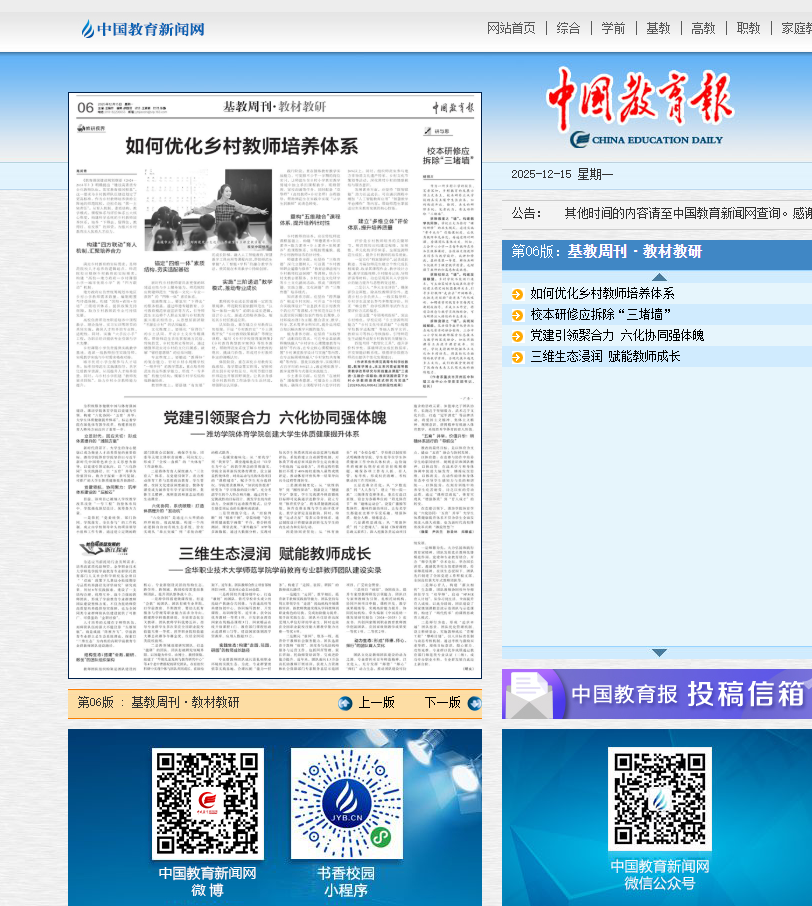
Task: Open the 职教 navigation item
Action: coord(748,28)
